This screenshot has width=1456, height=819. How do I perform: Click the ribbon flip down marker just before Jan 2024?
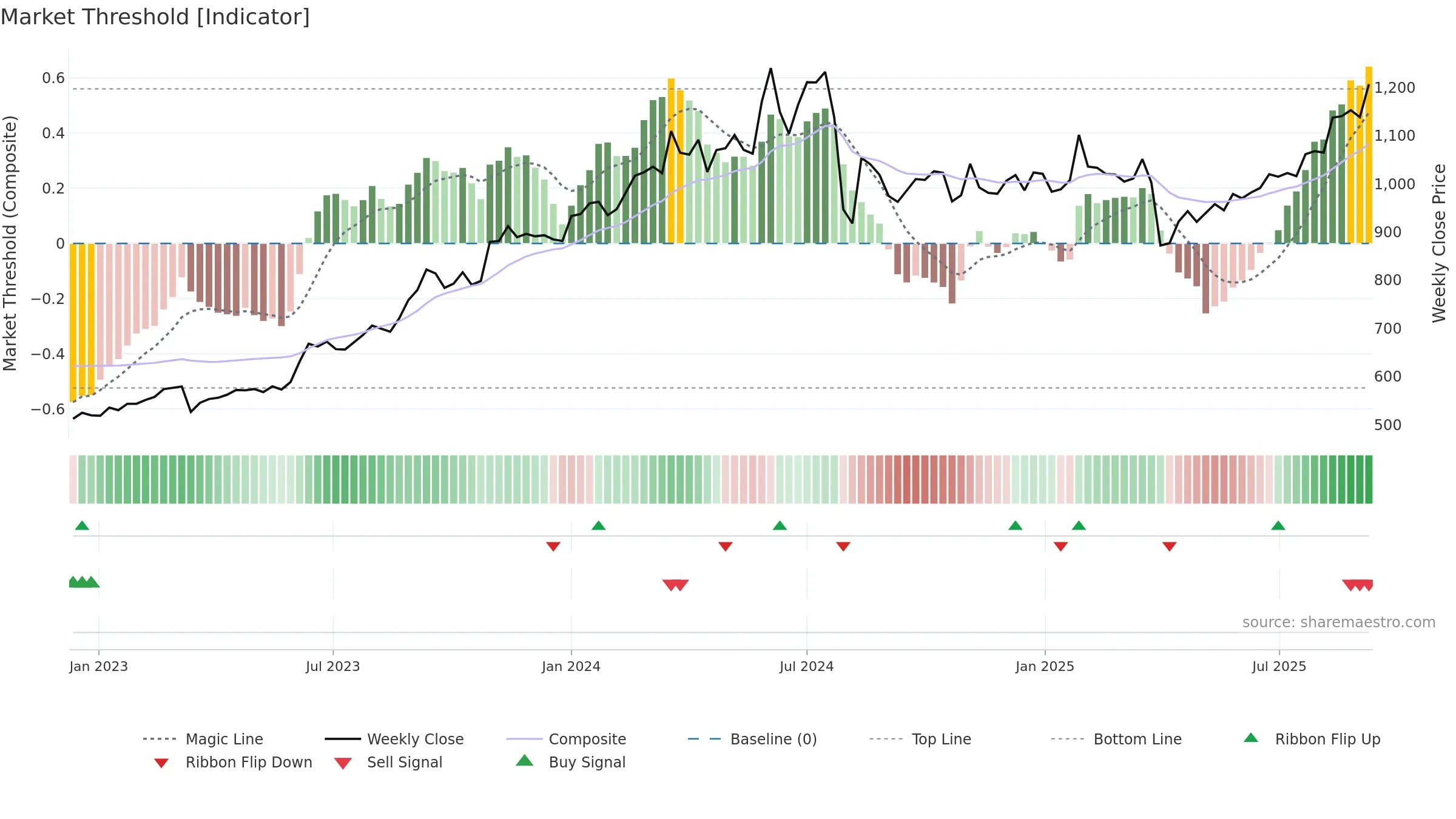[553, 547]
